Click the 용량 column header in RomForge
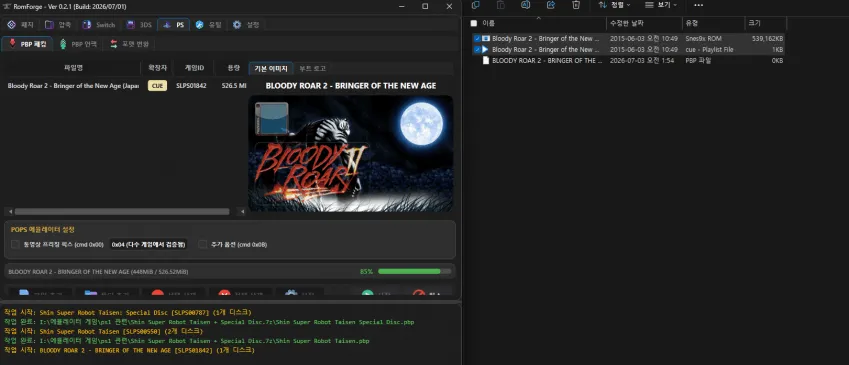Screen dimensions: 849x365 point(233,68)
